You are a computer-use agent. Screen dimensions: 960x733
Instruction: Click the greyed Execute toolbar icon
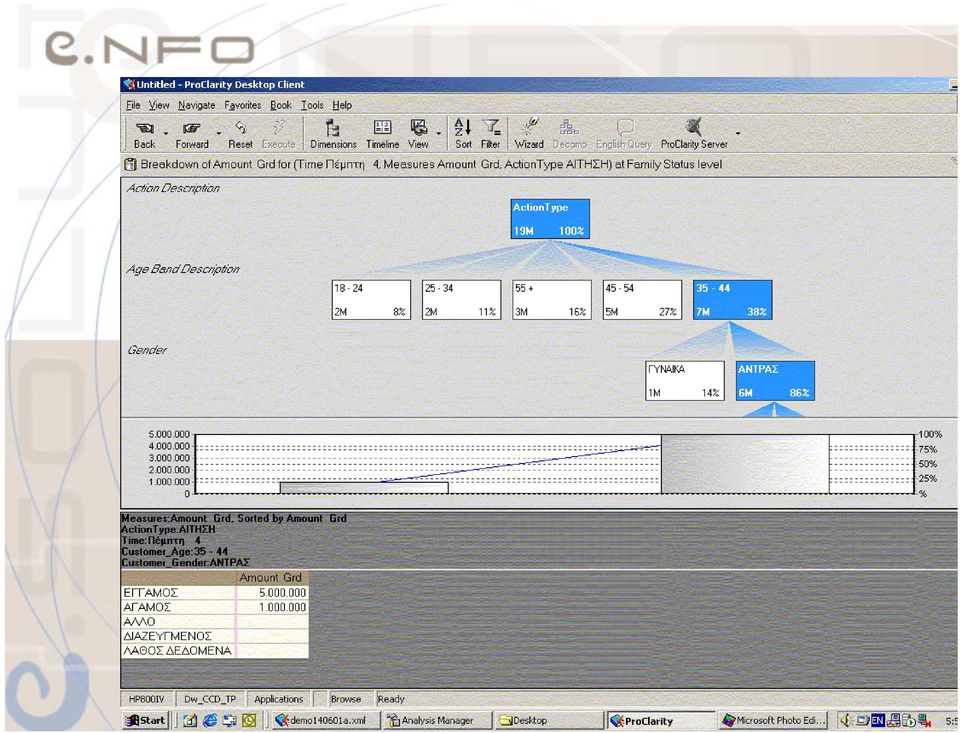point(279,134)
